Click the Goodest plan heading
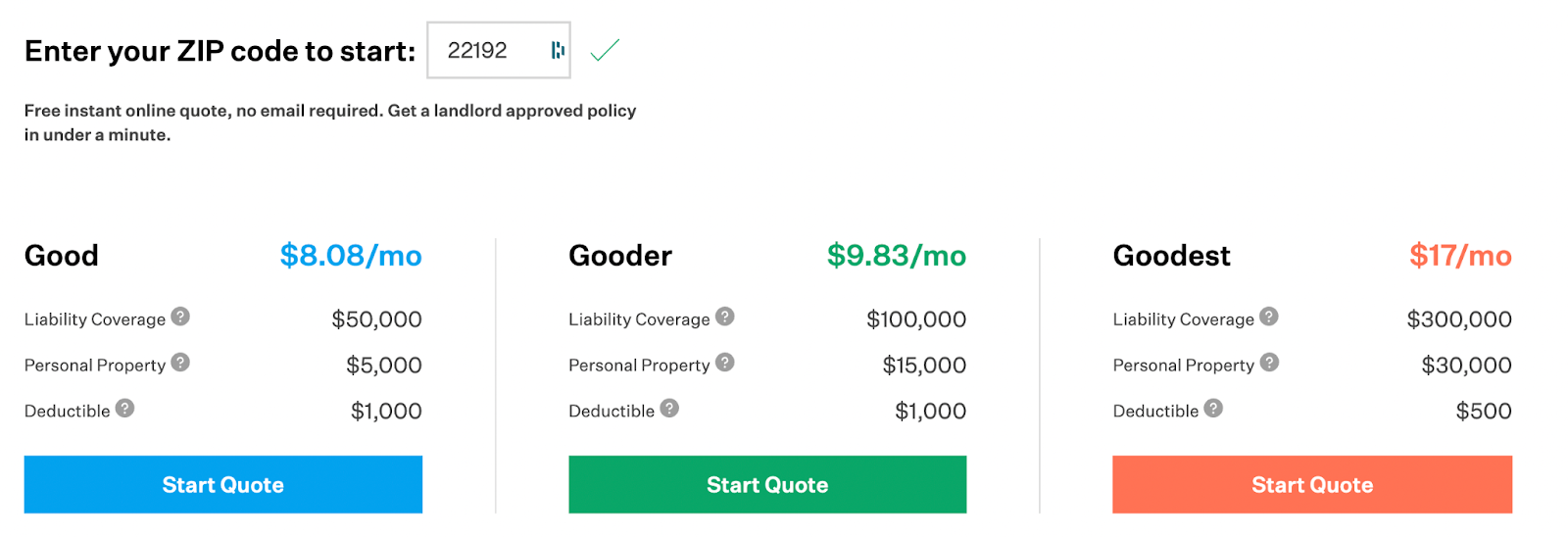 click(1171, 256)
